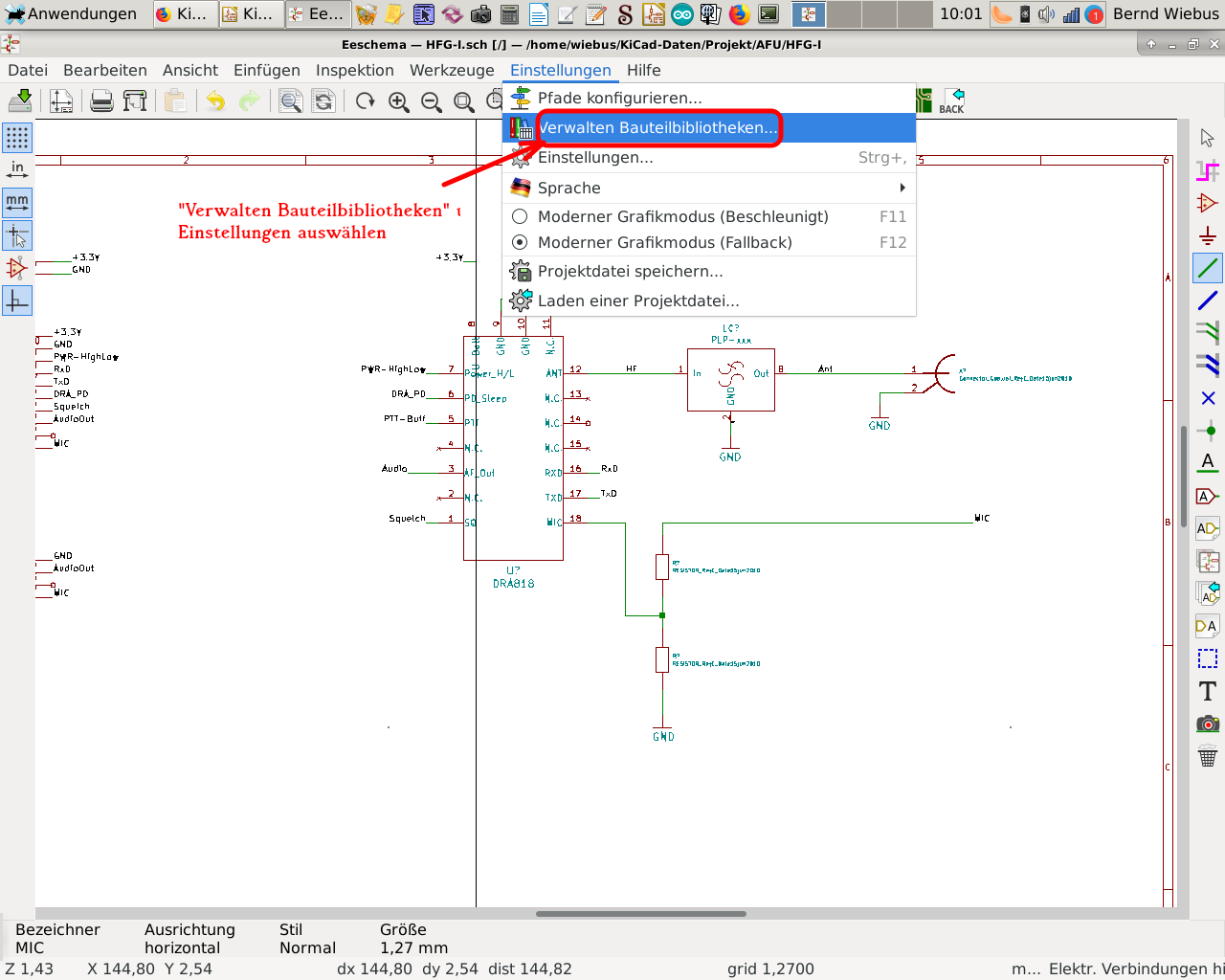Choose Pfade konfigurieren from menu
Screen dimensions: 1225x980
[x=709, y=98]
